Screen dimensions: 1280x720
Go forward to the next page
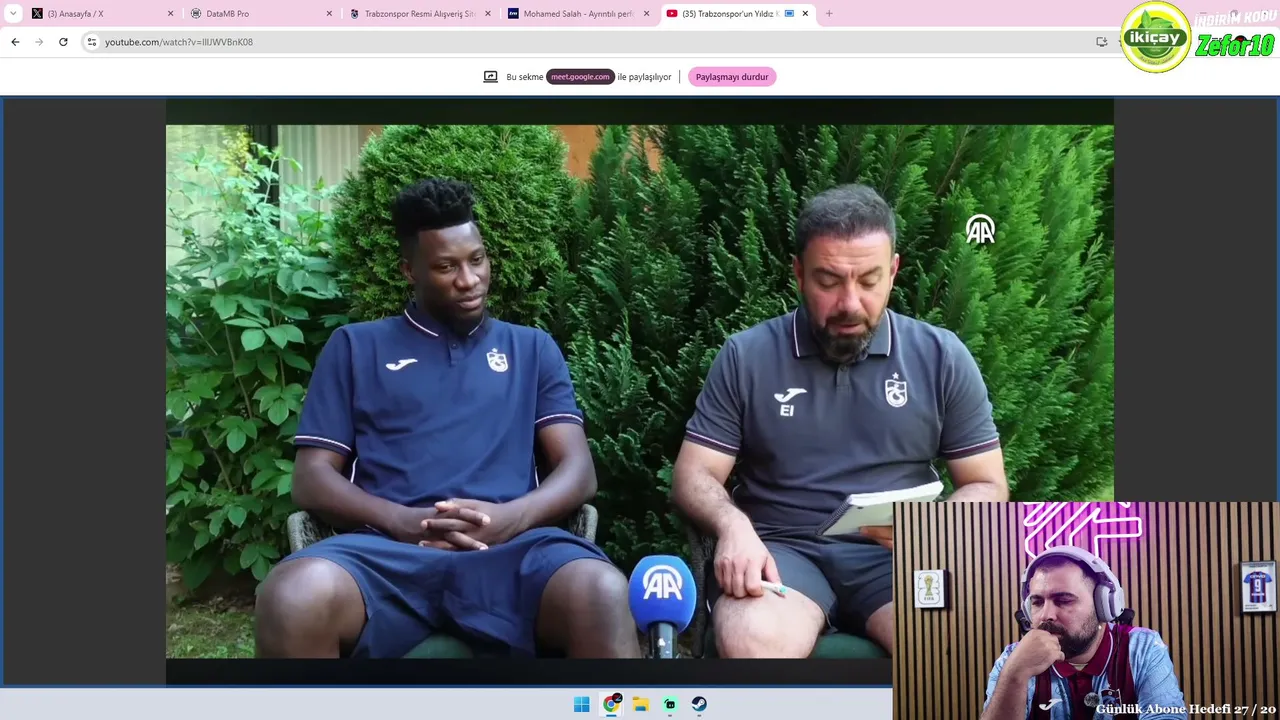39,42
